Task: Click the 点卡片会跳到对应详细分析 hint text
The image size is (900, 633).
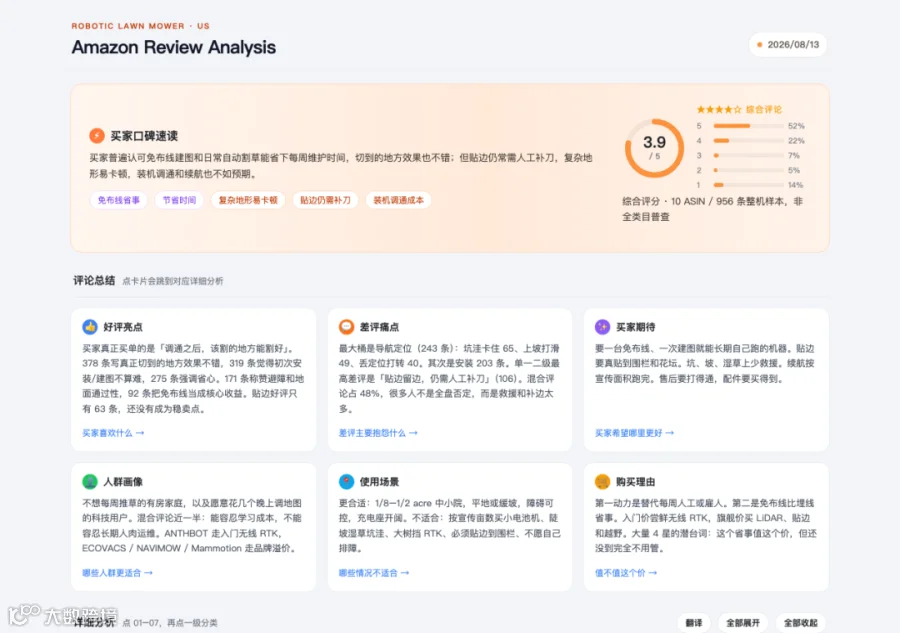Action: 173,281
